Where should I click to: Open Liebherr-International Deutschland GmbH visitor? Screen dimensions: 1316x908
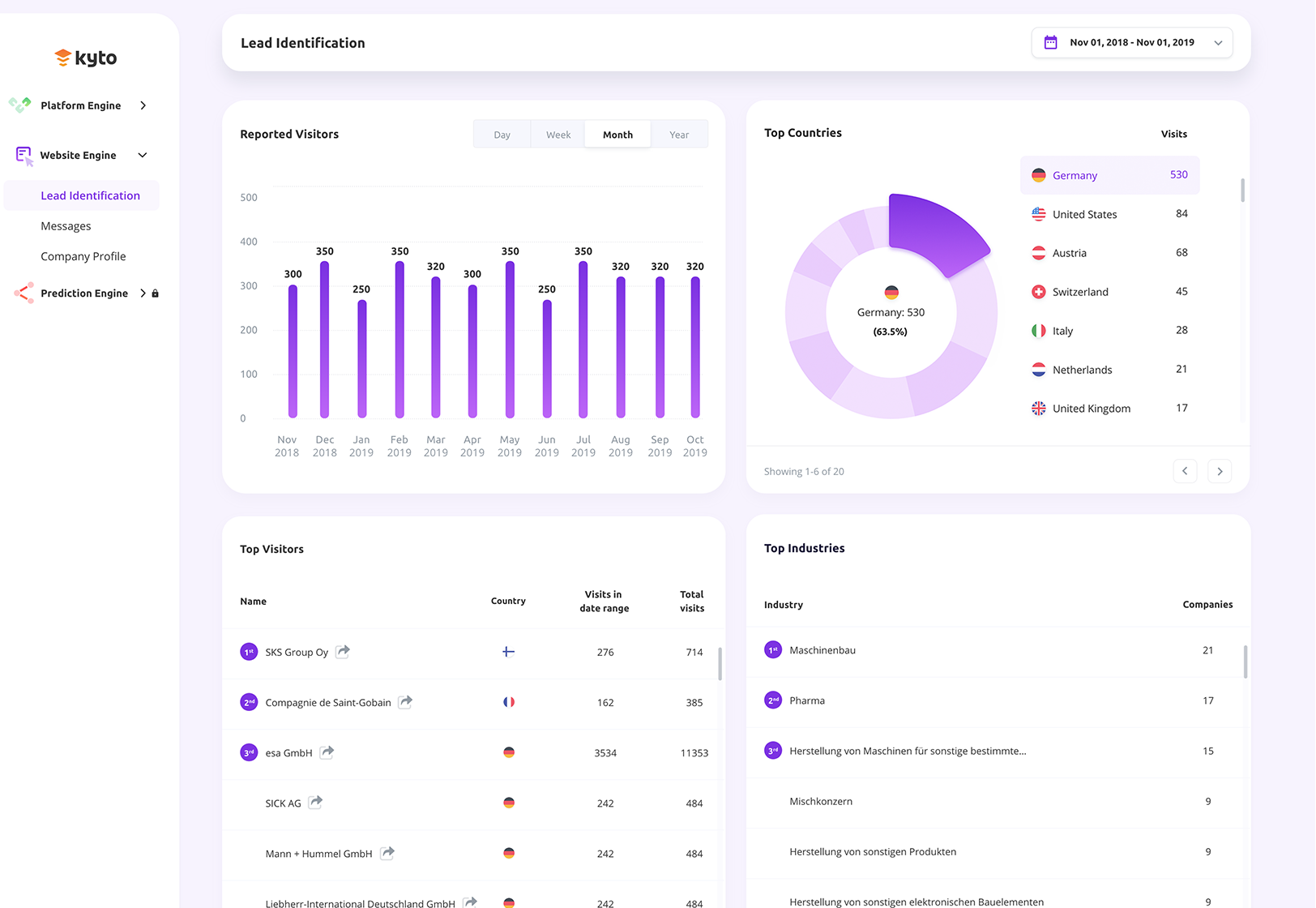click(x=360, y=902)
